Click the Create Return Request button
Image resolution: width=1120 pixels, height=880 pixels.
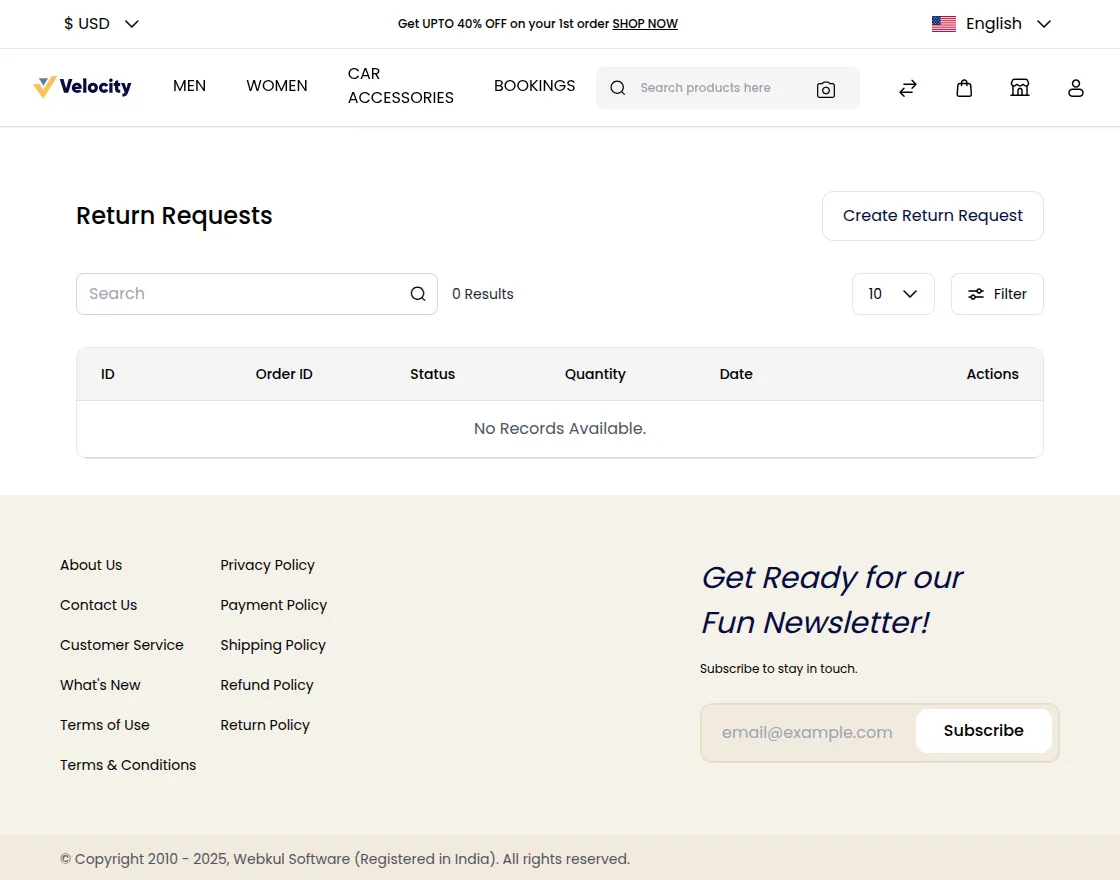[932, 216]
